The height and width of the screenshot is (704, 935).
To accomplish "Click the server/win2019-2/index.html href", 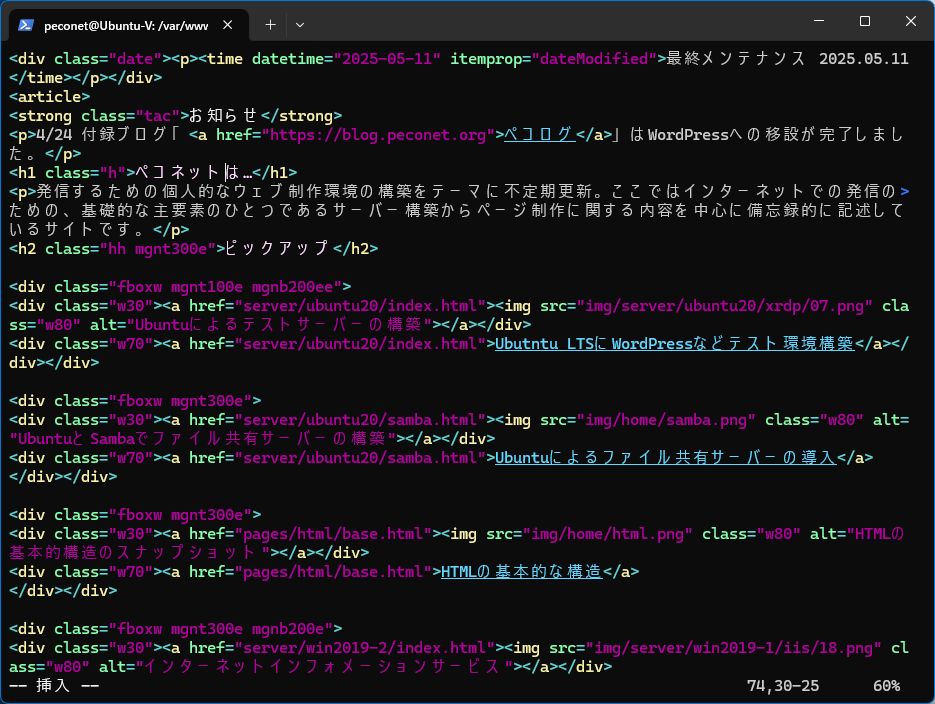I will point(364,647).
